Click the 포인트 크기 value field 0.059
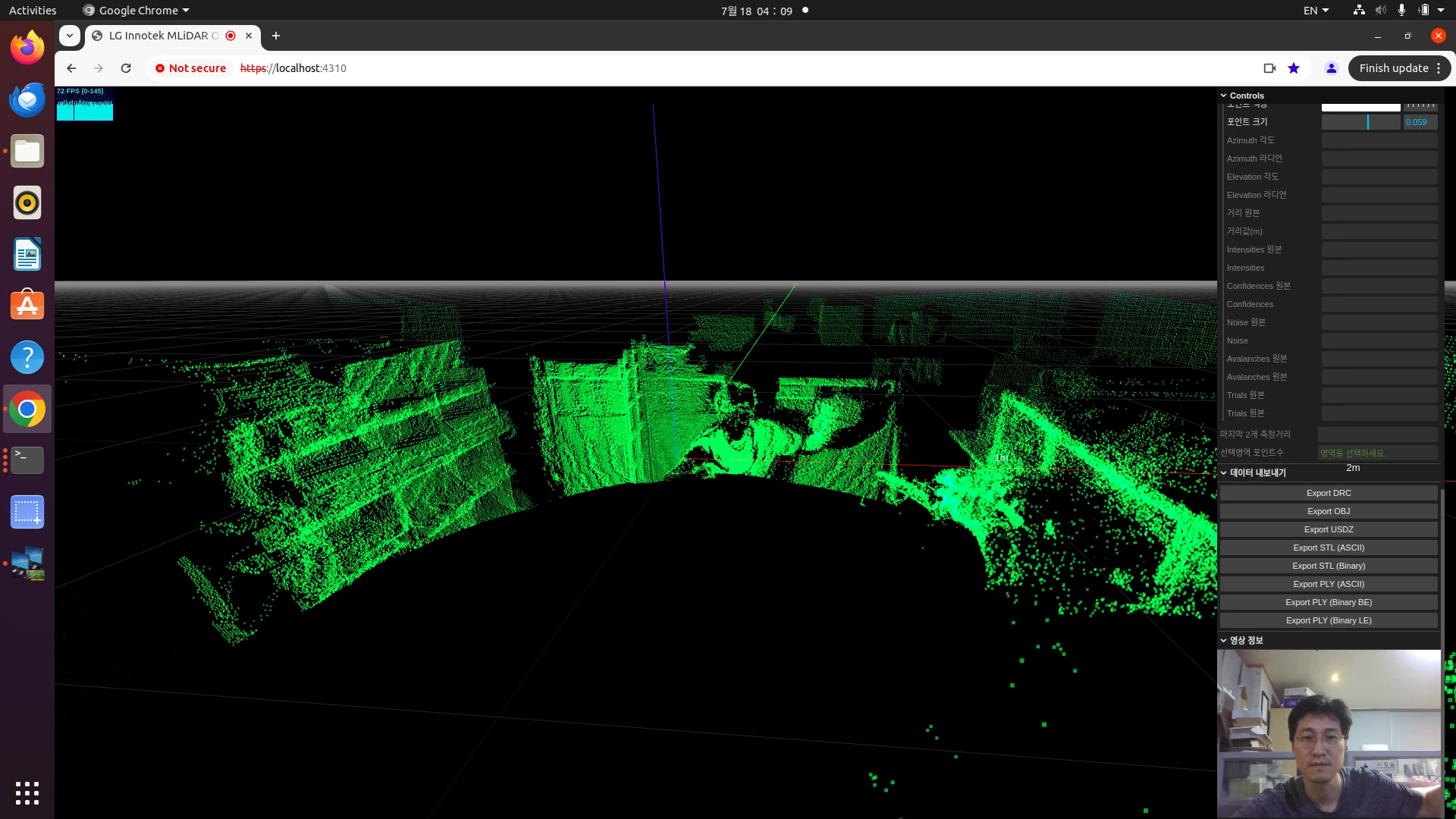1456x819 pixels. (1420, 122)
